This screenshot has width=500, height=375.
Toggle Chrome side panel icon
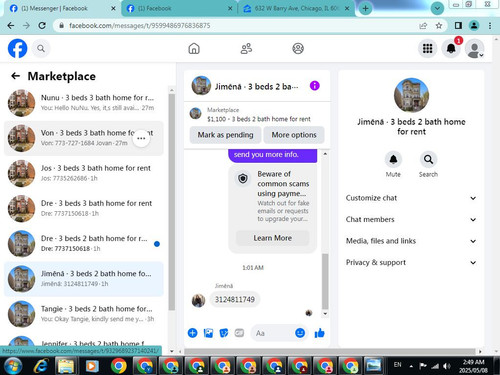pyautogui.click(x=458, y=26)
